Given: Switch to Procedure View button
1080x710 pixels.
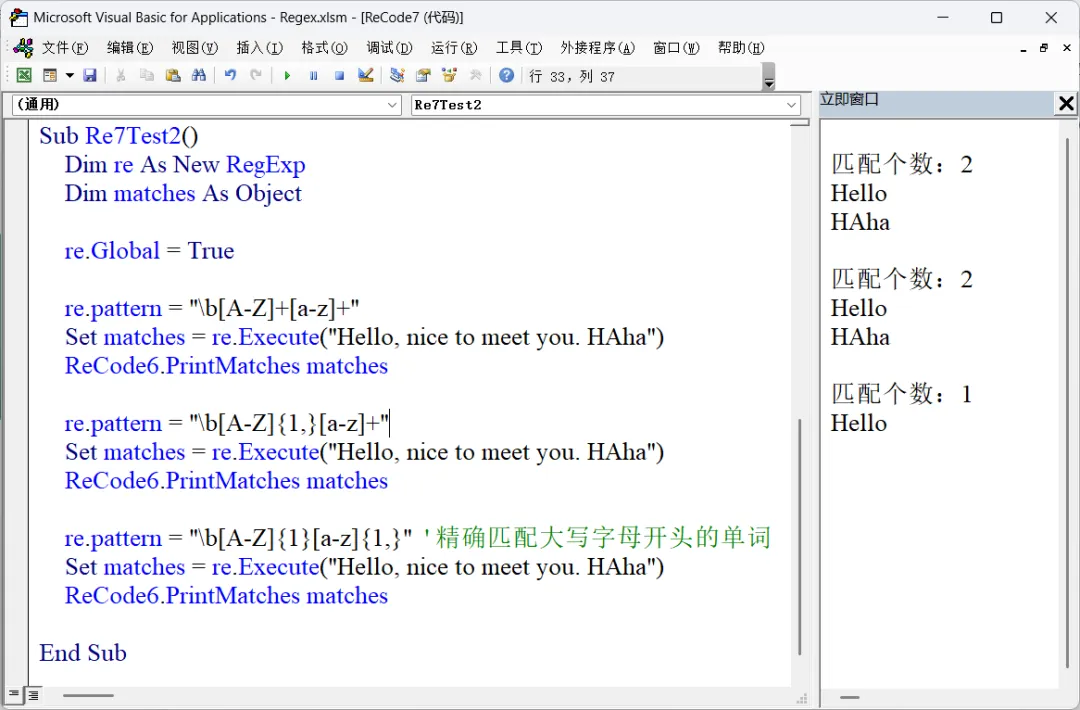Looking at the screenshot, I should point(14,695).
